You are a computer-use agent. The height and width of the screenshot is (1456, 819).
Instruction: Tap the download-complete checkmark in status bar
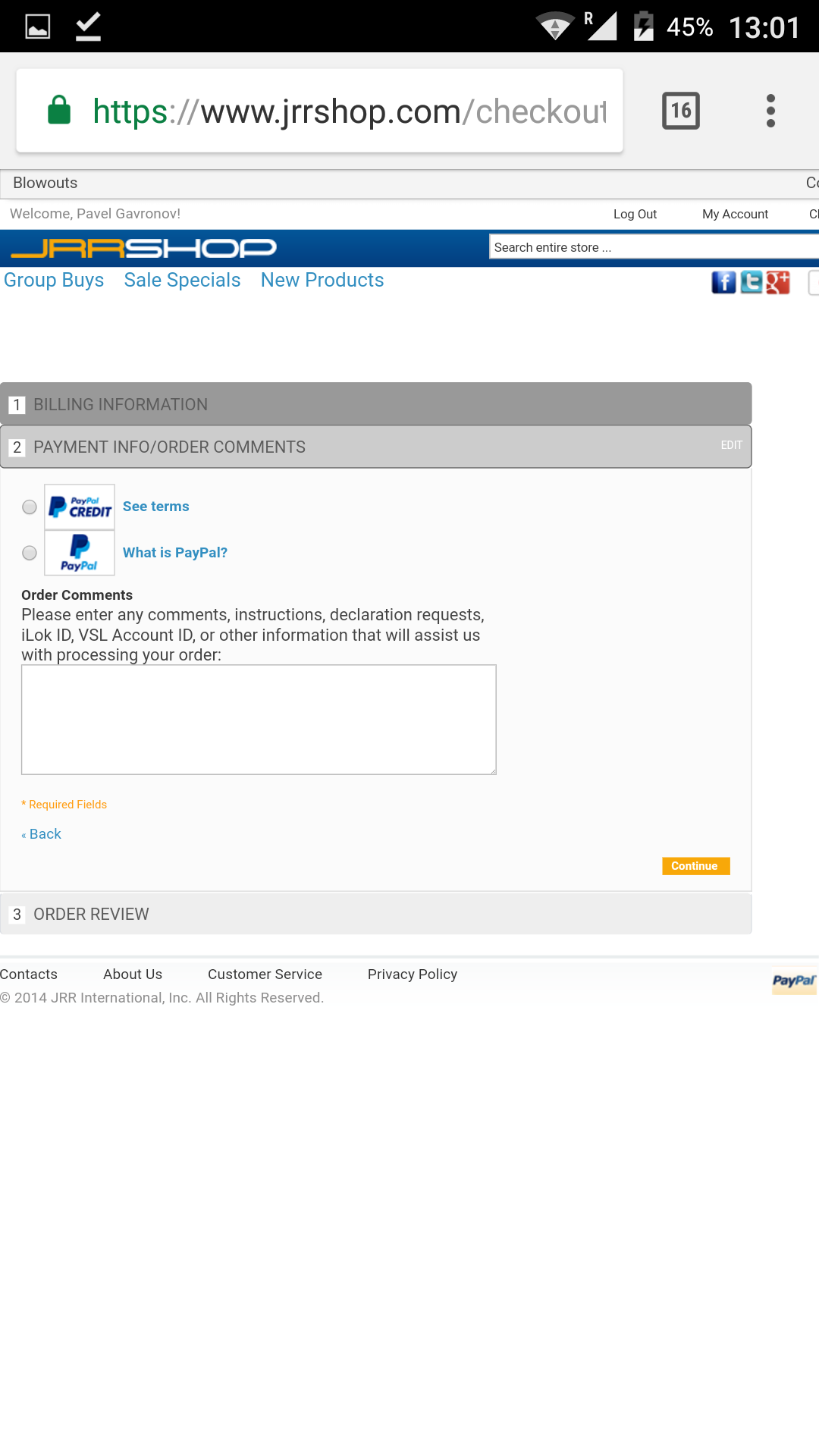point(89,27)
